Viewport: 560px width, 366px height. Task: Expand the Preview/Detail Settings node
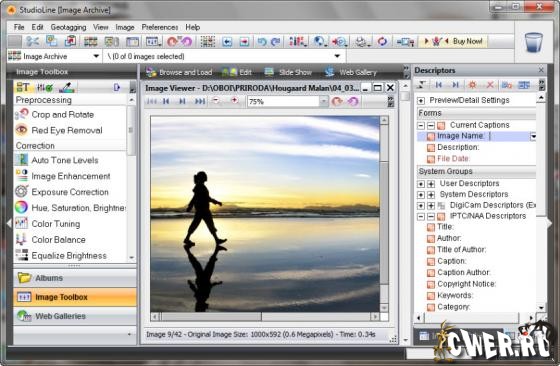pos(421,100)
